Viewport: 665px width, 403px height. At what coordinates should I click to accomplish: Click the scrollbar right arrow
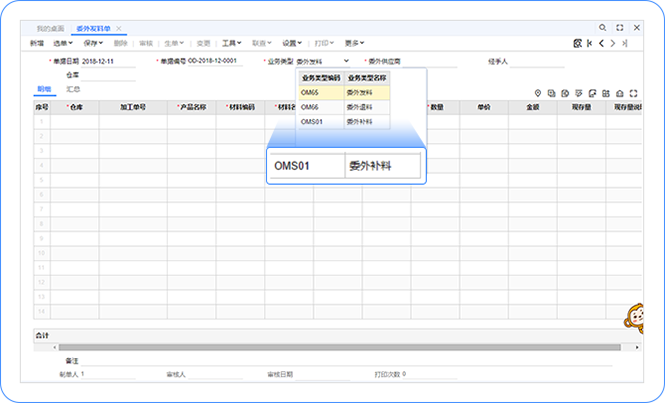pyautogui.click(x=637, y=347)
